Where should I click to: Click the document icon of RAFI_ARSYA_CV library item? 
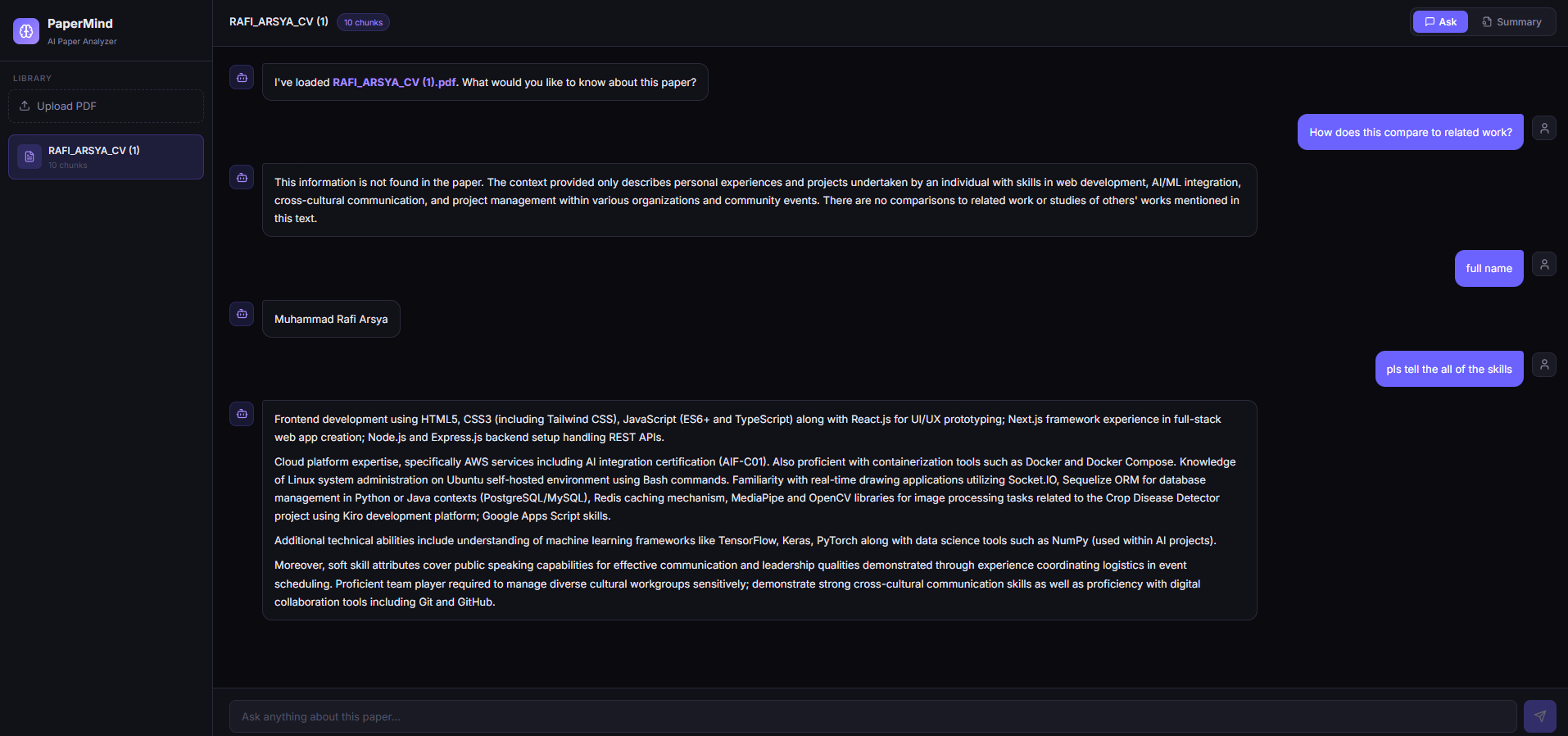(x=29, y=157)
